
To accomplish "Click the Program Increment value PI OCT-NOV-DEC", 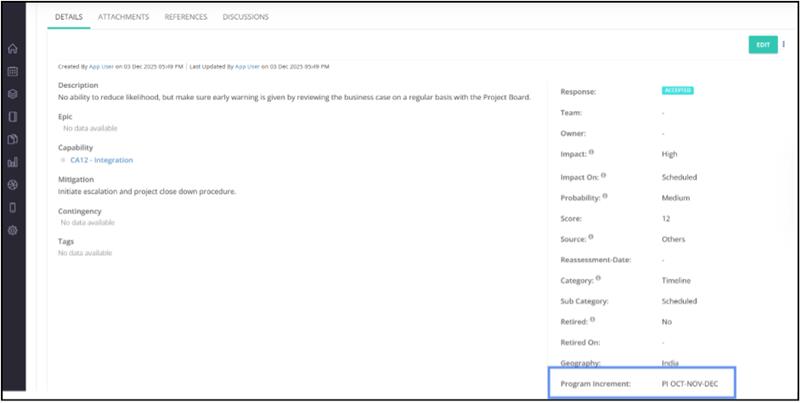I will click(x=690, y=384).
